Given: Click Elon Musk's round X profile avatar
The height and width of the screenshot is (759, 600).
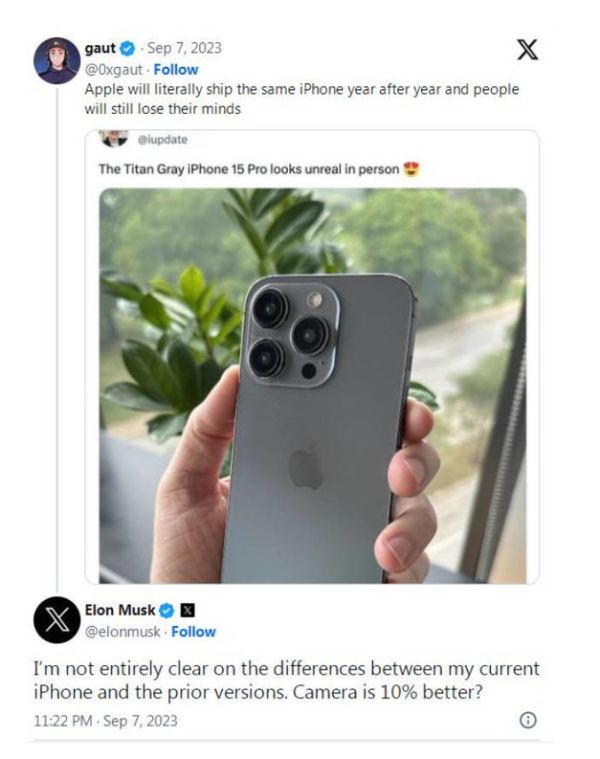Looking at the screenshot, I should tap(57, 620).
